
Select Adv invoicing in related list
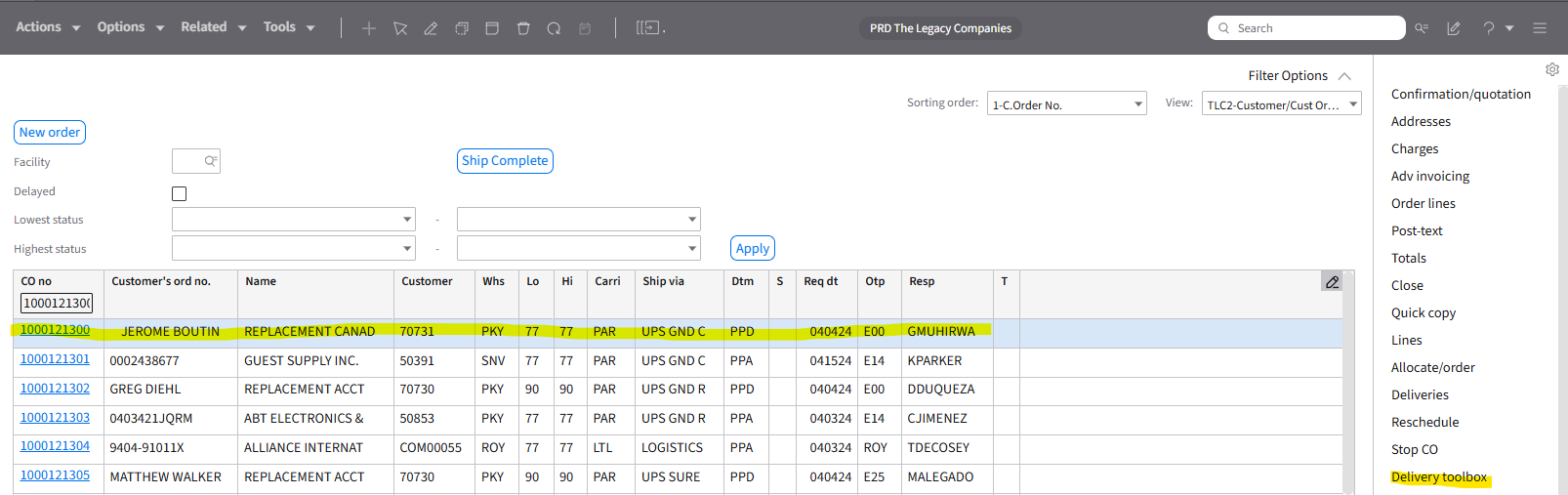(x=1430, y=176)
